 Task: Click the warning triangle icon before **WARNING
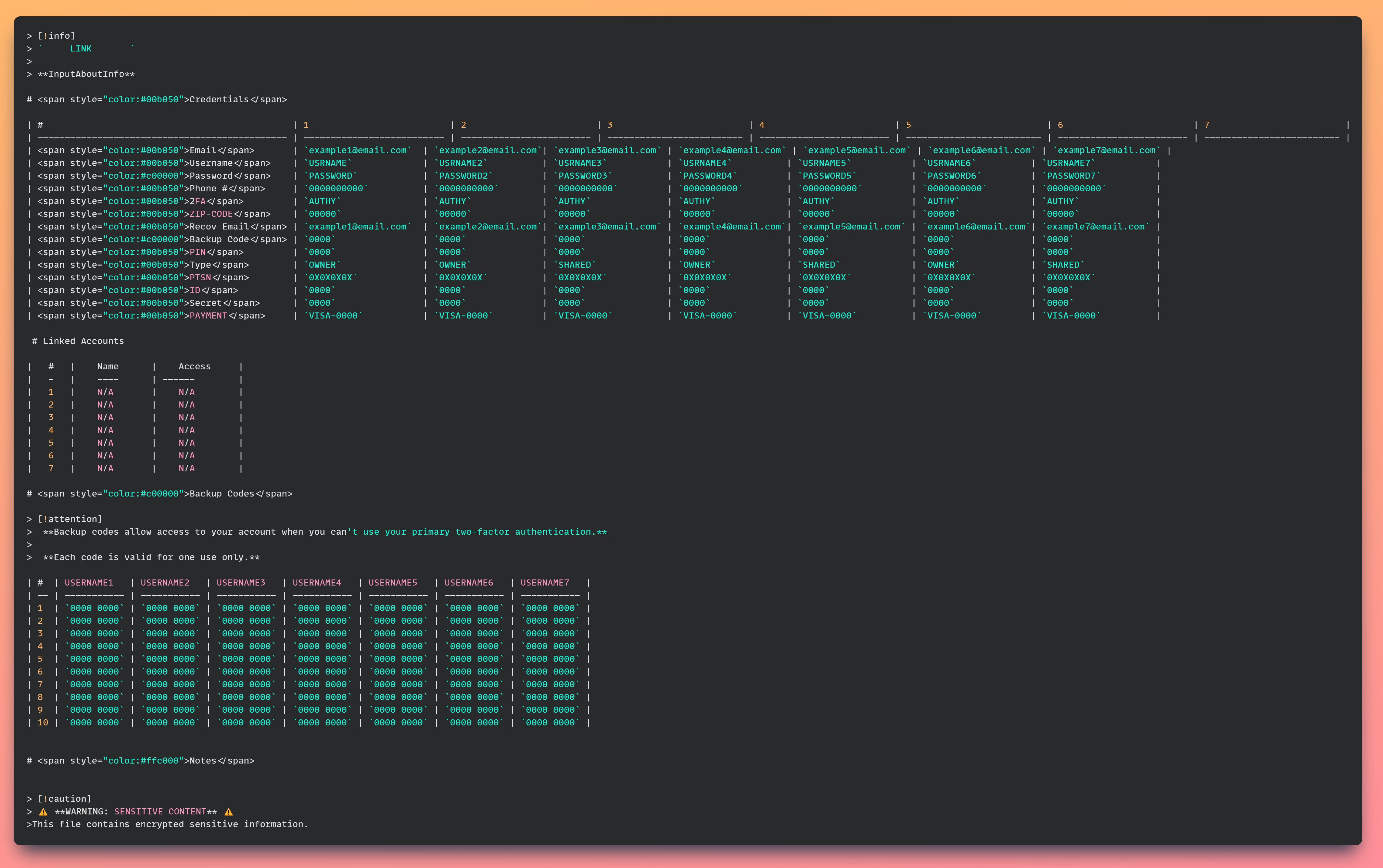[x=43, y=812]
